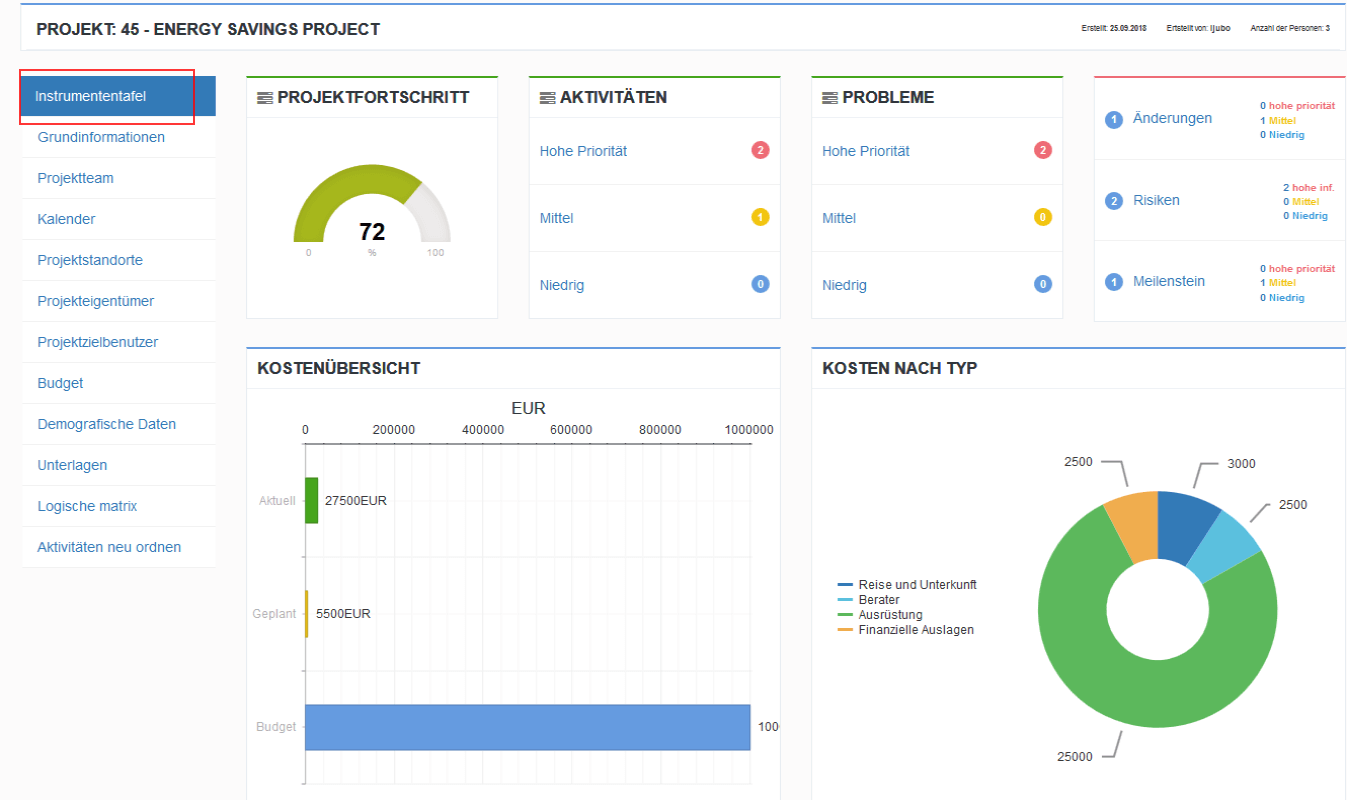The height and width of the screenshot is (800, 1347).
Task: Click the blue Budget bar
Action: pyautogui.click(x=527, y=727)
